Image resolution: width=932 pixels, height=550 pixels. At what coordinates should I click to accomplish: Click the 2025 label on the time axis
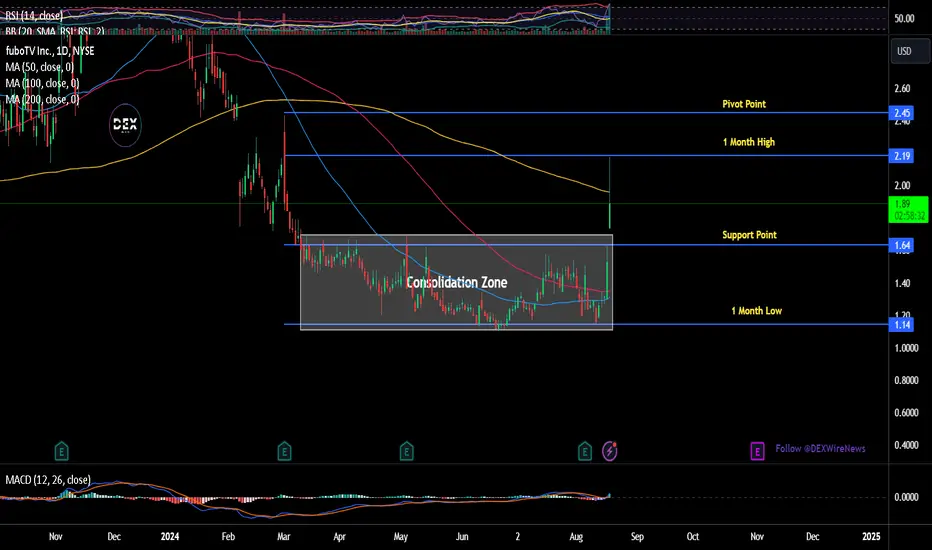[x=871, y=536]
